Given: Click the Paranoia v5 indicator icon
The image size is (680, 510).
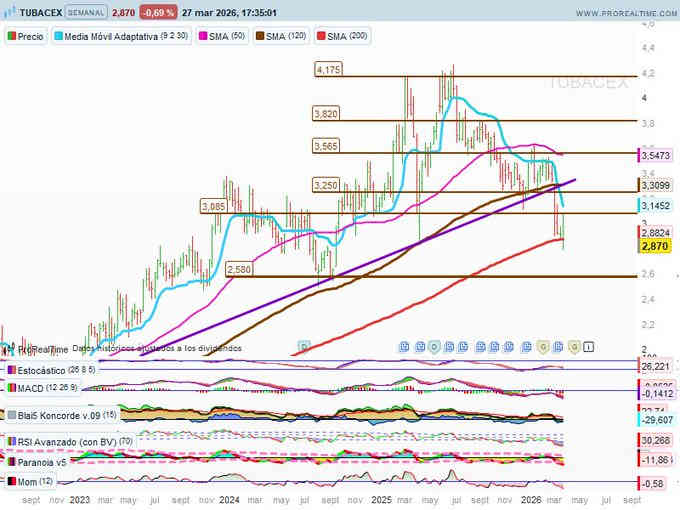Looking at the screenshot, I should (11, 463).
